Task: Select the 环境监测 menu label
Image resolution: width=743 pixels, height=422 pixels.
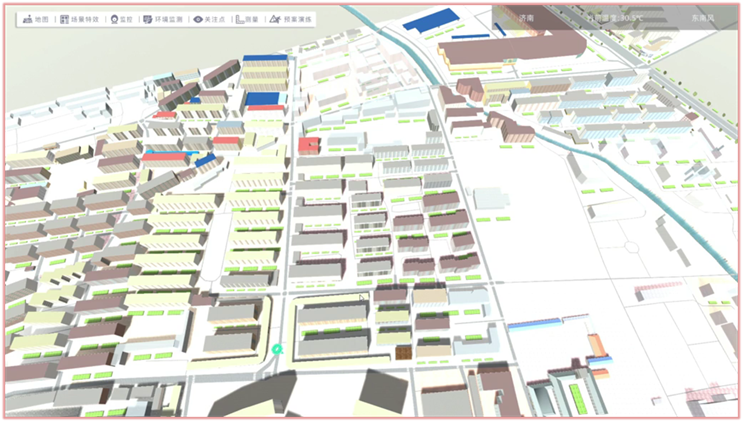Action: [x=169, y=19]
